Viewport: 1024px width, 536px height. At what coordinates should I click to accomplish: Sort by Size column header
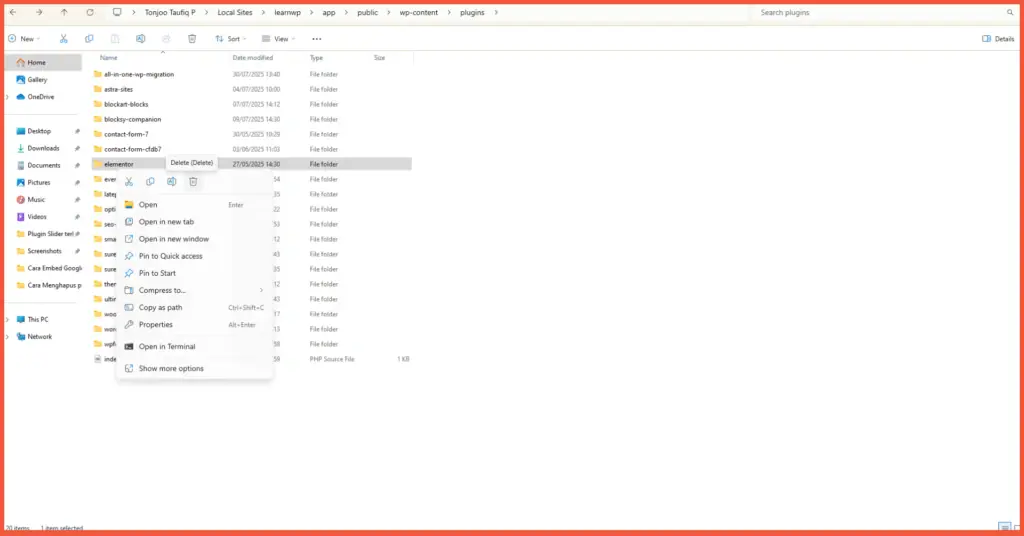(379, 57)
